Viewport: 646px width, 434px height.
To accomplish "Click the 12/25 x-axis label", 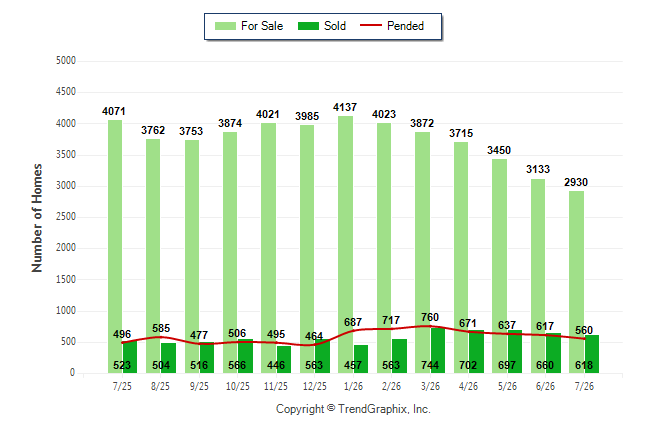I will coord(315,386).
